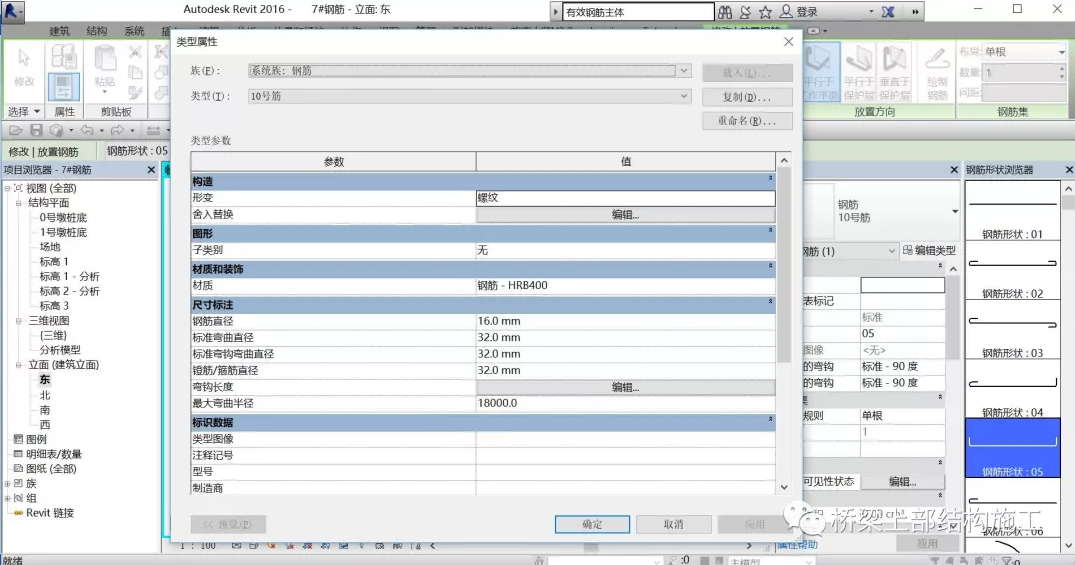Open the 建筑 ribbon tab
Image resolution: width=1075 pixels, height=565 pixels.
[60, 31]
